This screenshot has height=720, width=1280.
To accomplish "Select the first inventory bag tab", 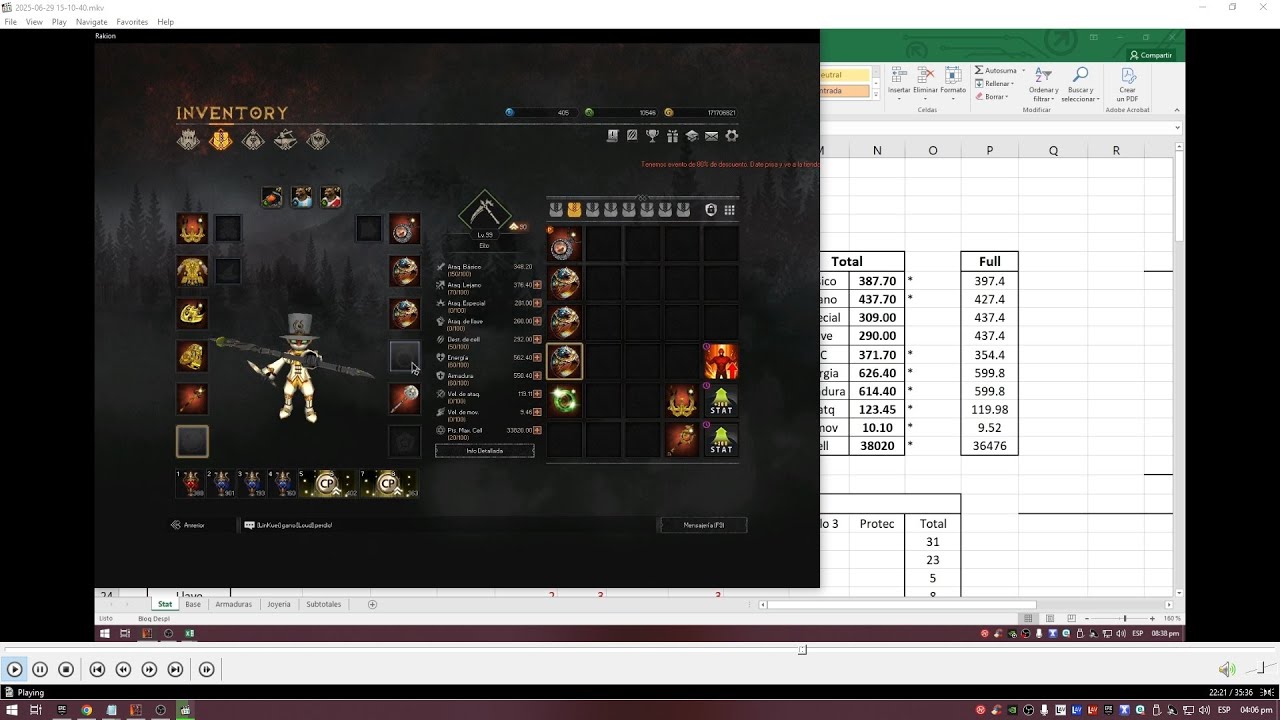I will (556, 210).
